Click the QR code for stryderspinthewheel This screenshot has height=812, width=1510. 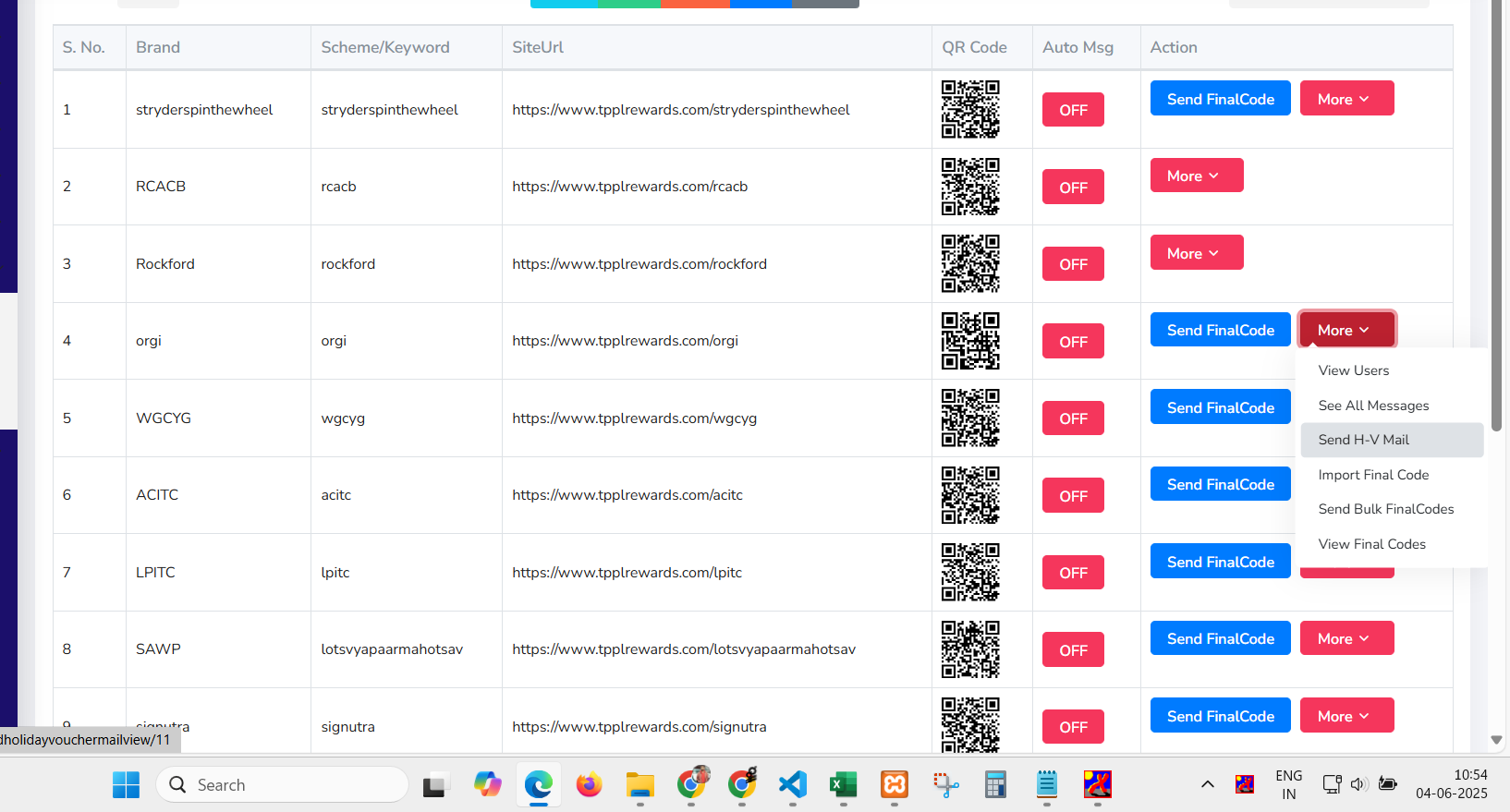tap(969, 109)
